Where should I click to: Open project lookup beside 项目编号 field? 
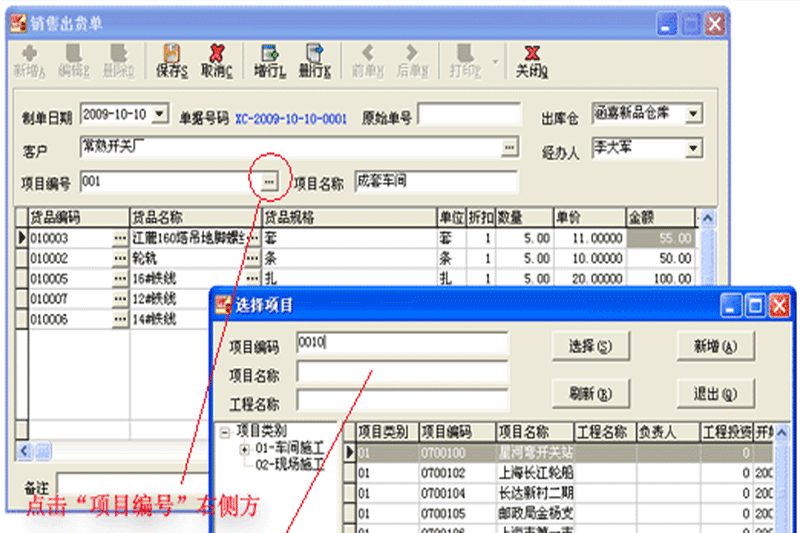(x=269, y=182)
